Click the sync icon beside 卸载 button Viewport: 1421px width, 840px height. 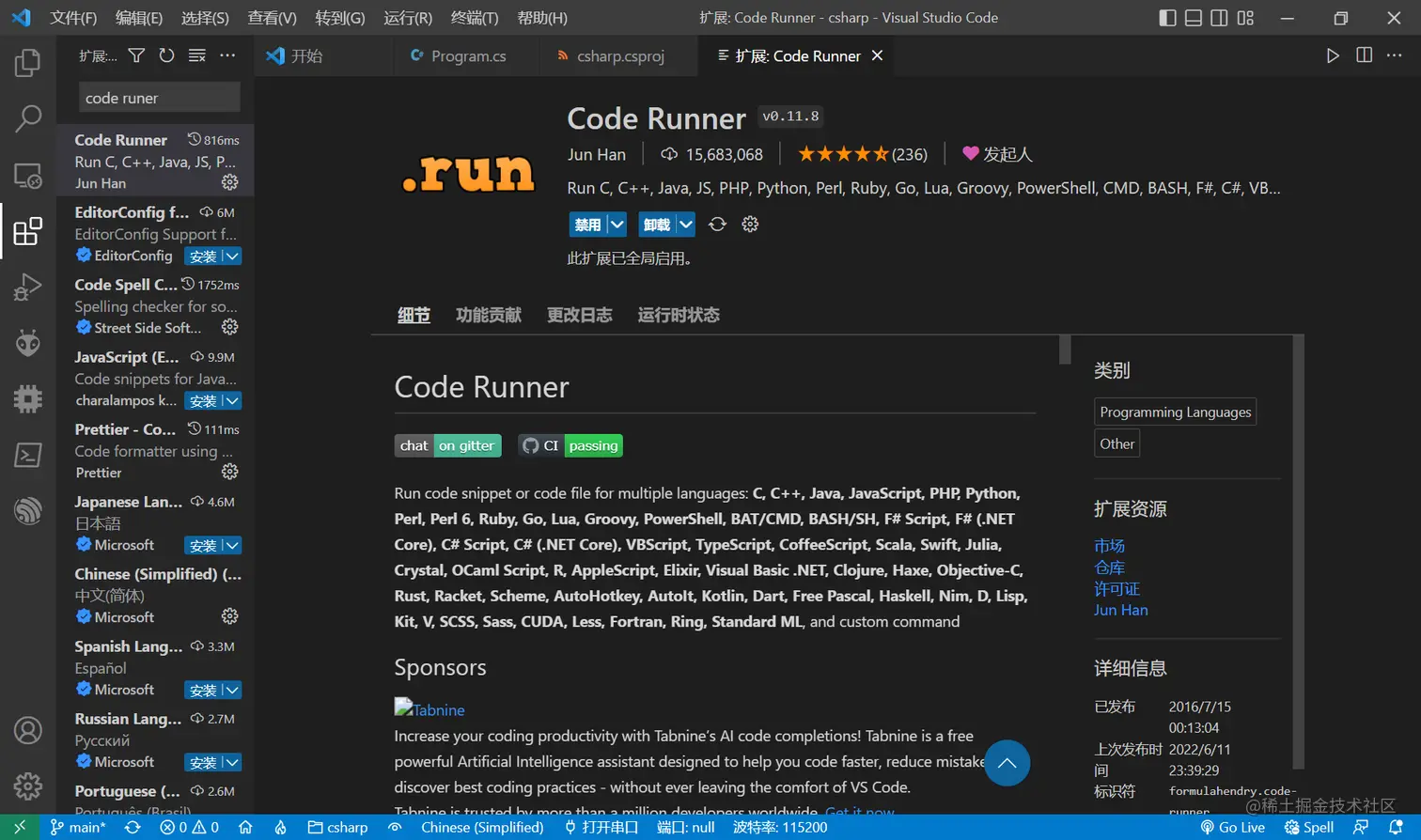click(x=717, y=225)
